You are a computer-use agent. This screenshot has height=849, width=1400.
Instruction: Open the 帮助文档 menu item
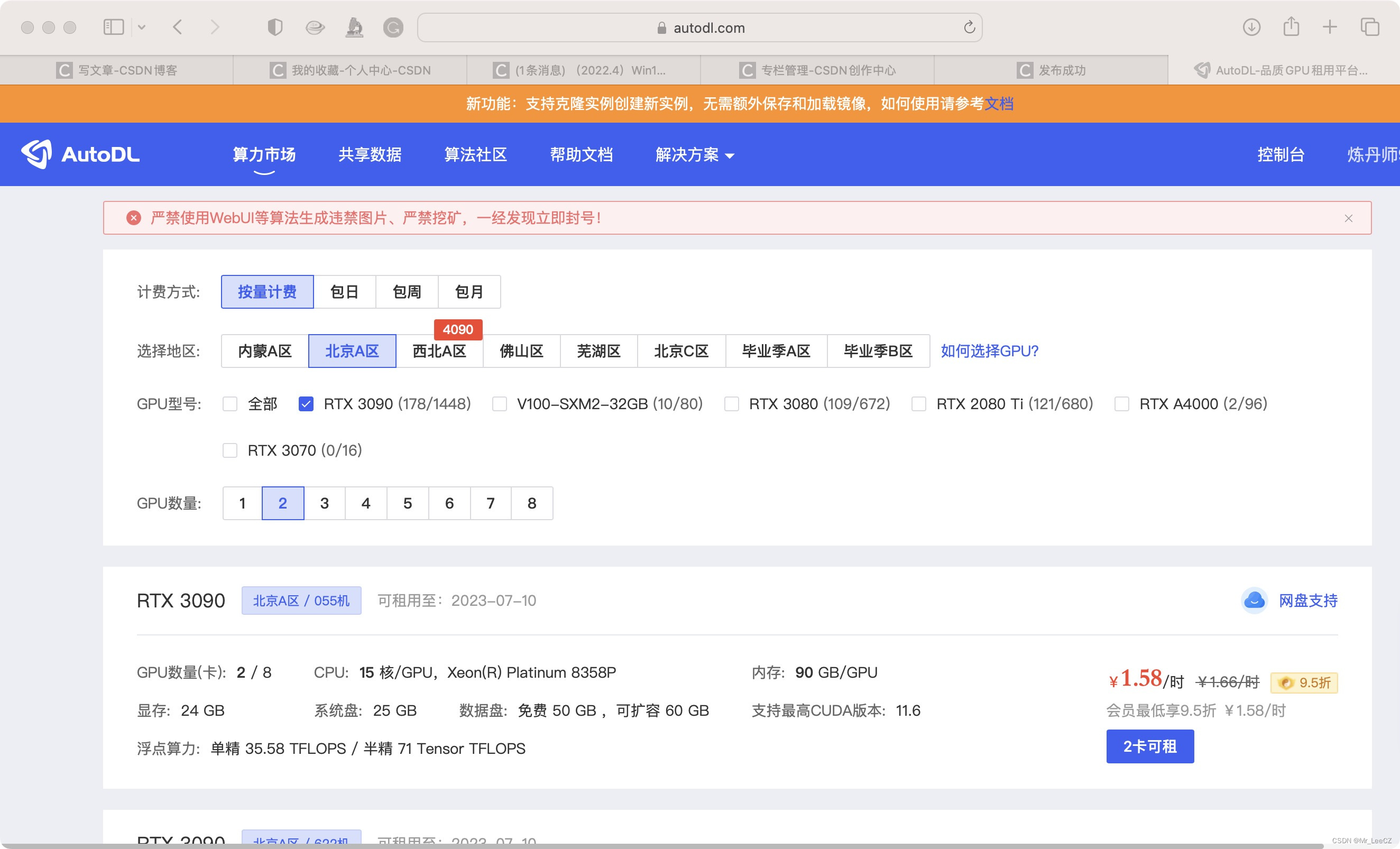pos(581,154)
